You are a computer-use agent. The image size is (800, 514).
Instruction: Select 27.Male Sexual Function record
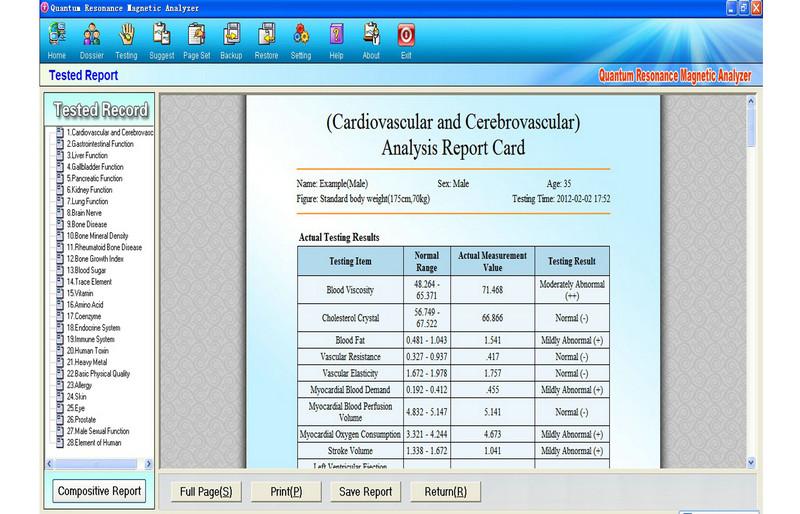coord(98,431)
